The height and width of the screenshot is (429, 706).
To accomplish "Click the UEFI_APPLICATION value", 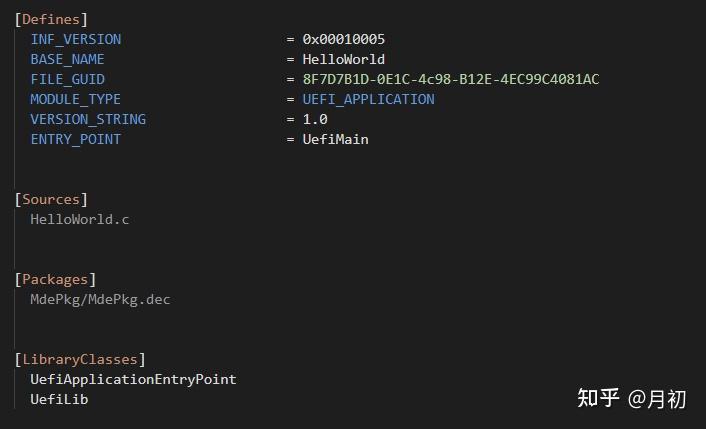I will (368, 99).
